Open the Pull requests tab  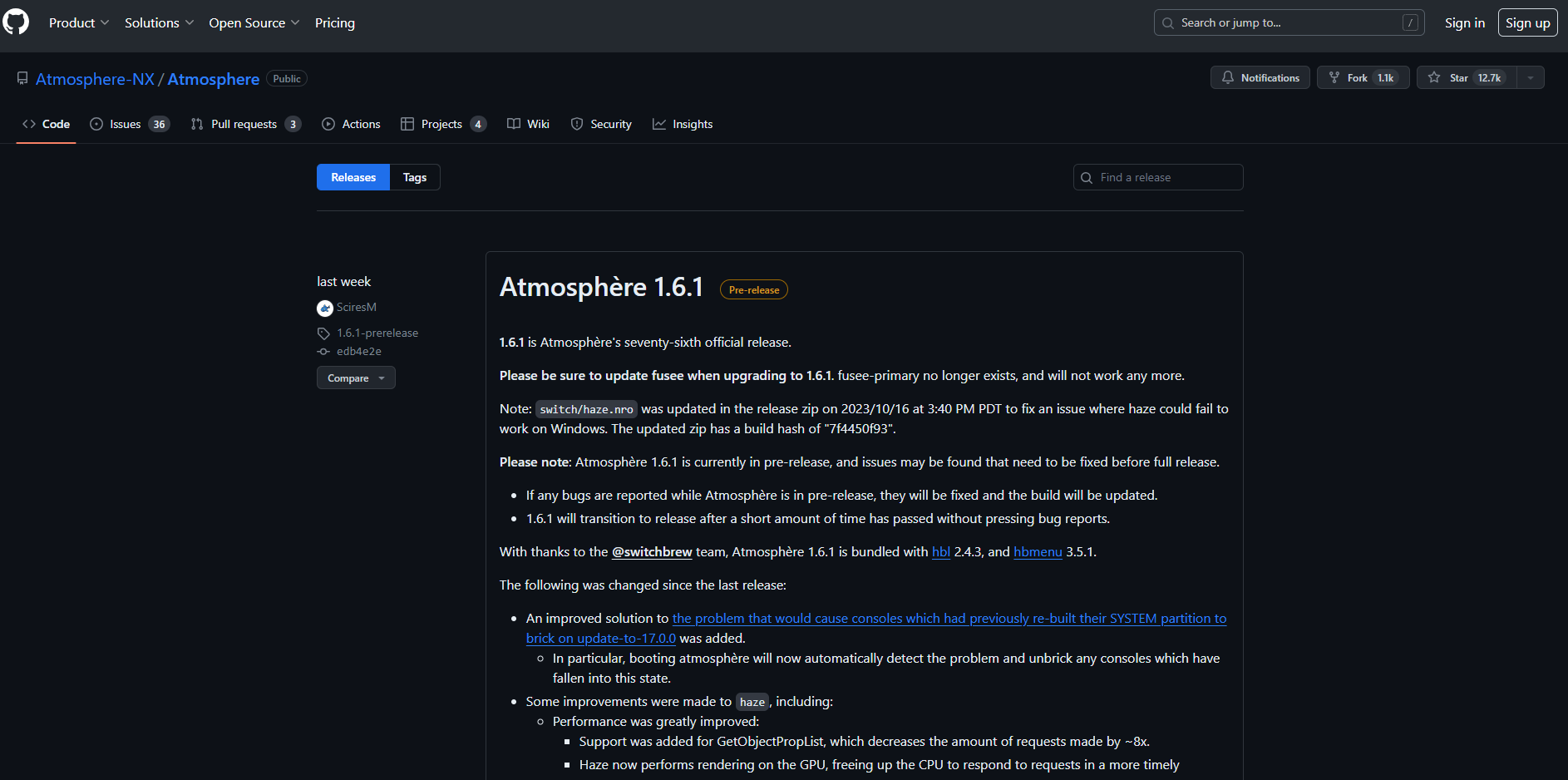(245, 124)
